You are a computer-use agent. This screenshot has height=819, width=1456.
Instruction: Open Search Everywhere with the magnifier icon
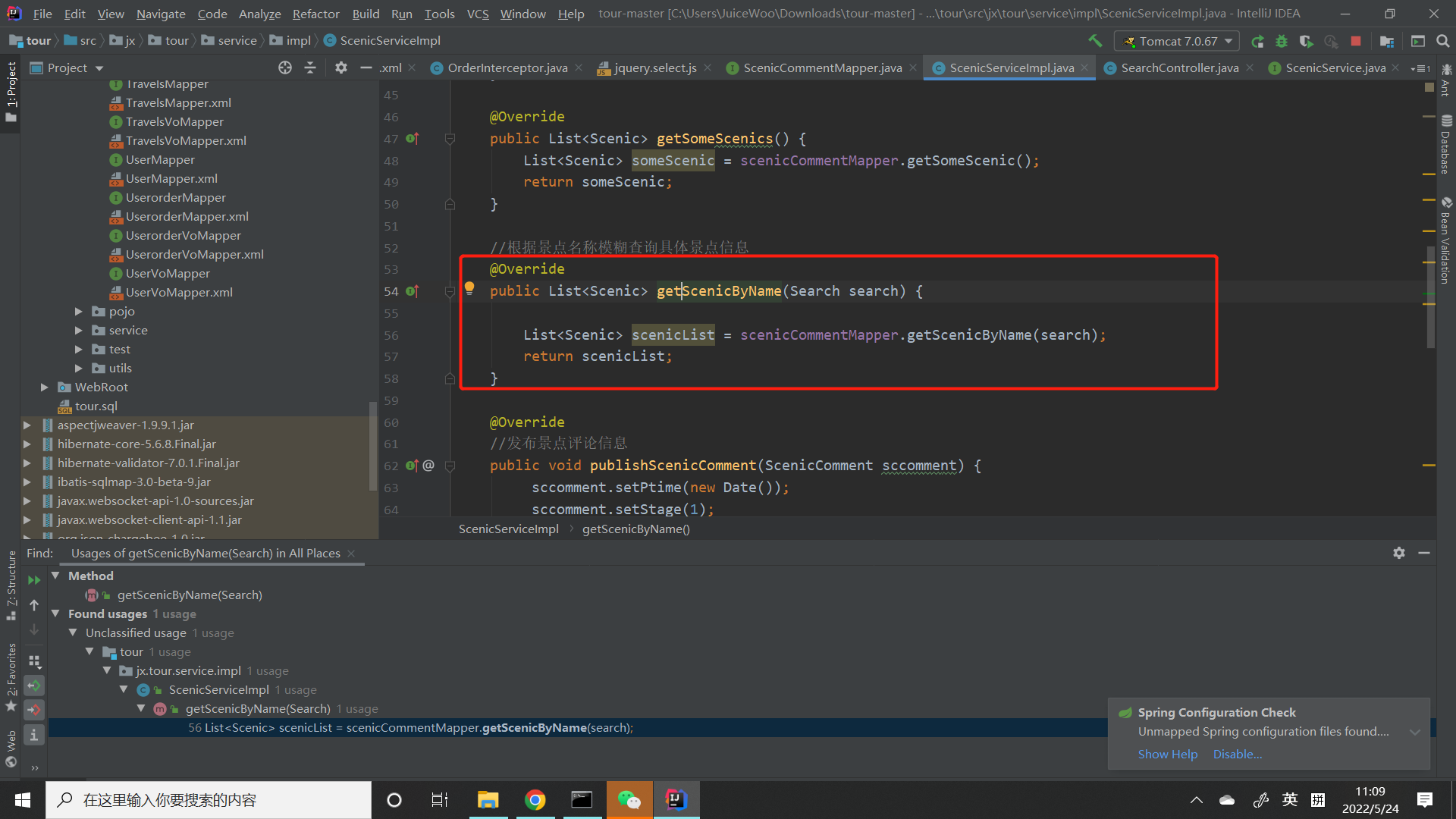tap(1444, 41)
